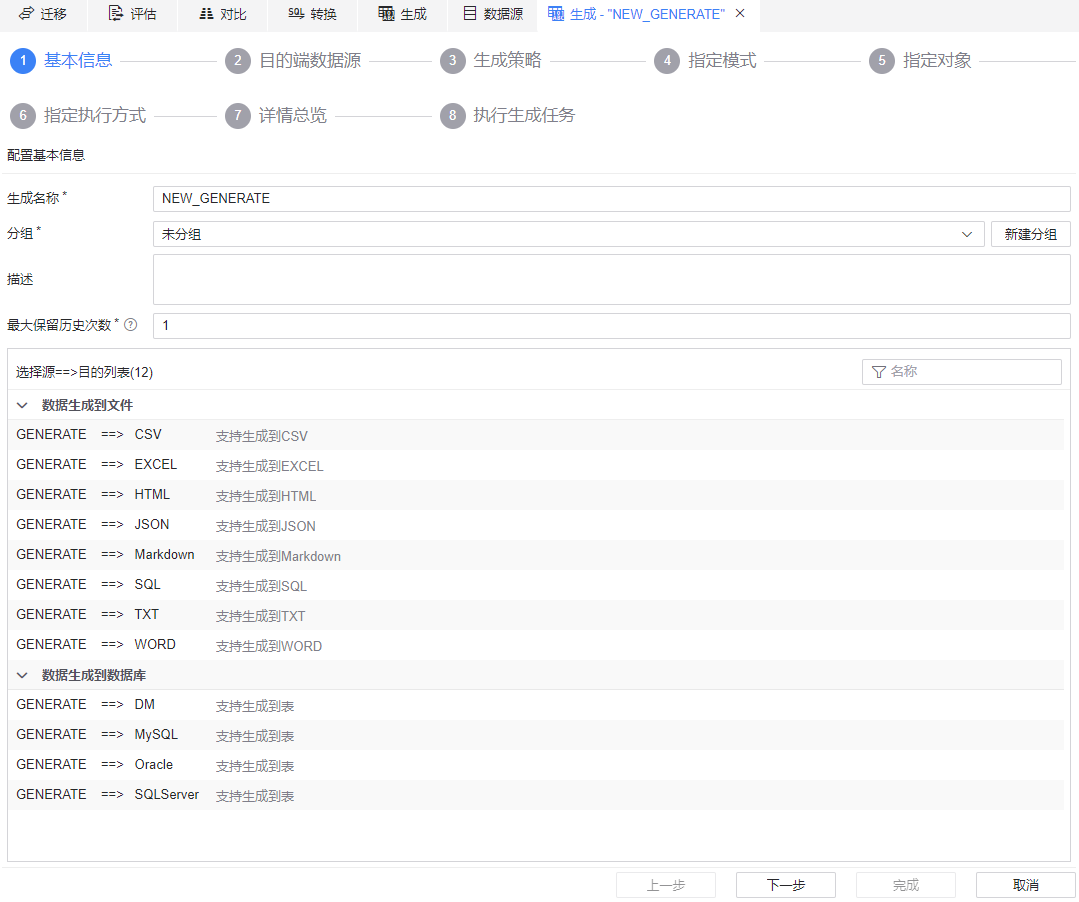Click the migration tab icon
Viewport: 1079px width, 902px height.
click(26, 14)
